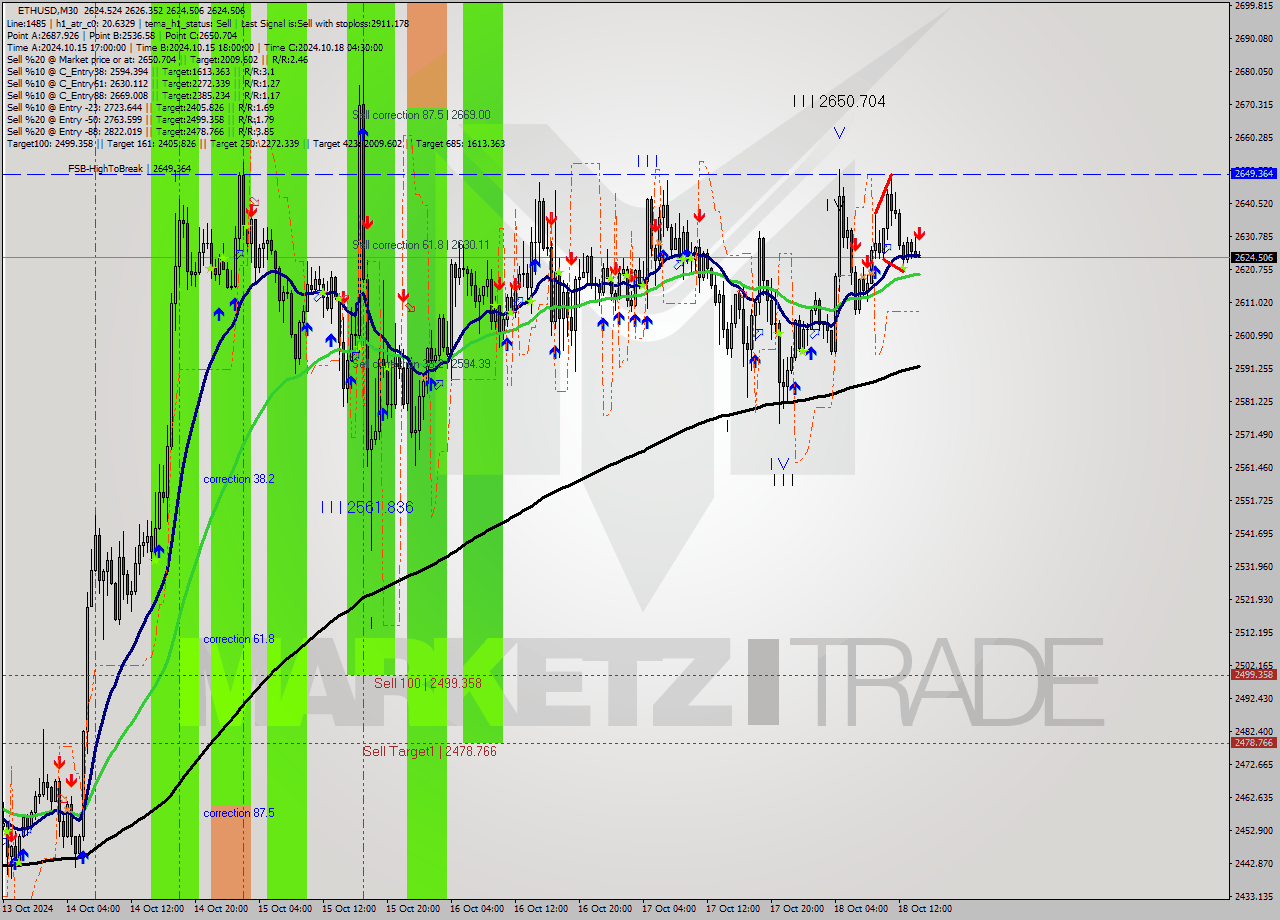
Task: Click the '16 Oct 04:00' time label
Action: (478, 909)
